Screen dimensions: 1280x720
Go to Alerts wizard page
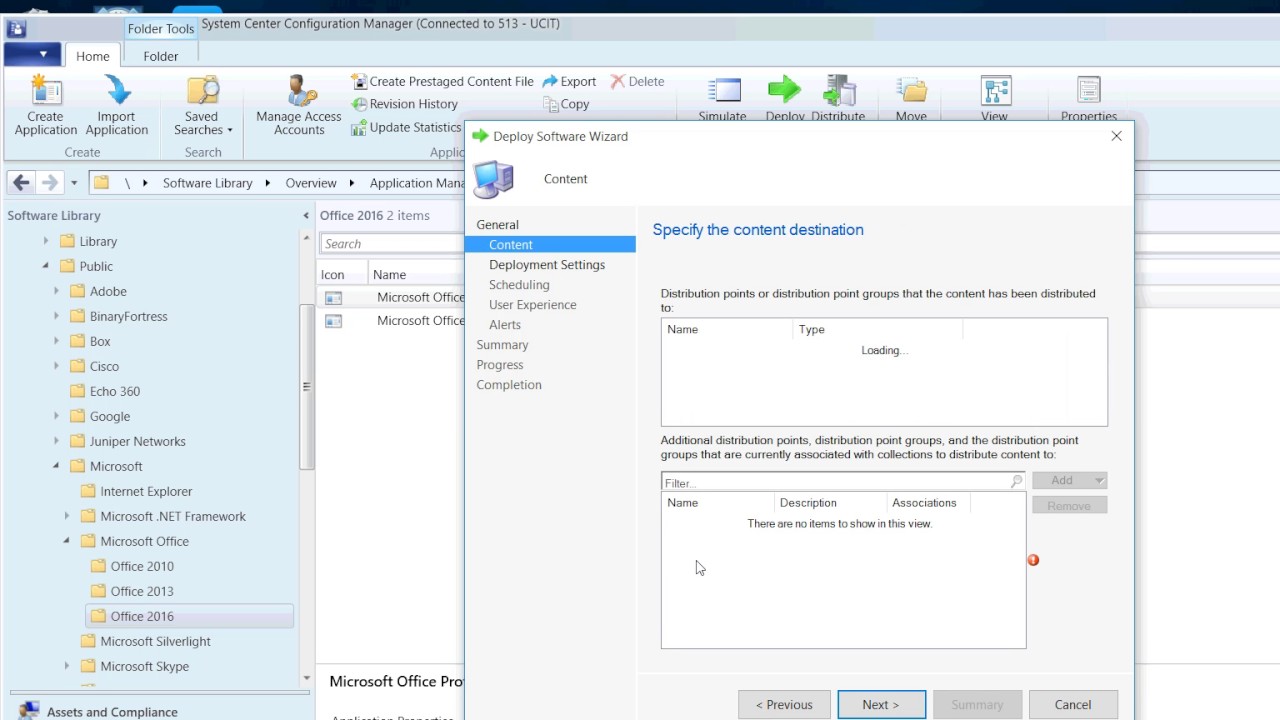point(505,324)
